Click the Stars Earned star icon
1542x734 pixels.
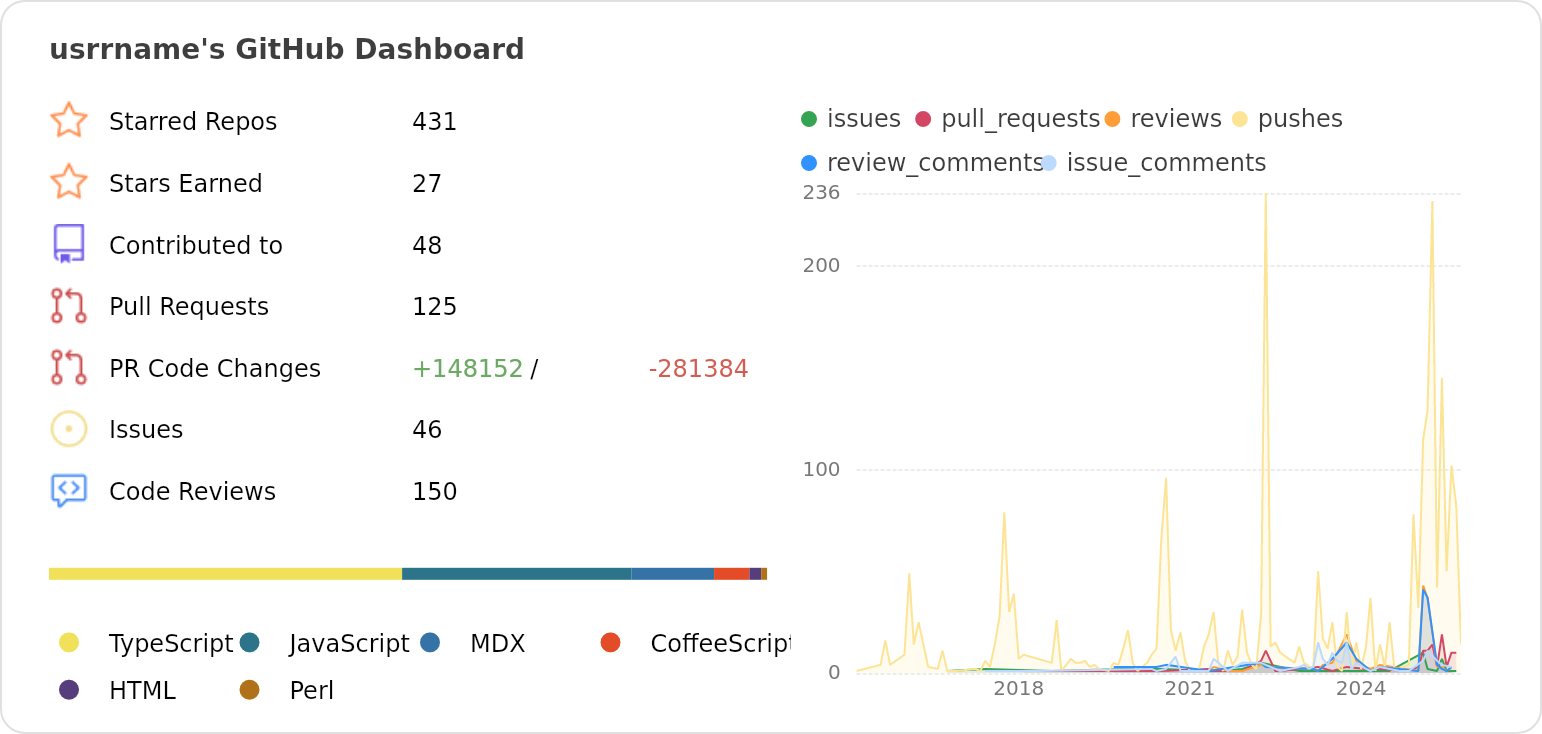click(x=68, y=183)
